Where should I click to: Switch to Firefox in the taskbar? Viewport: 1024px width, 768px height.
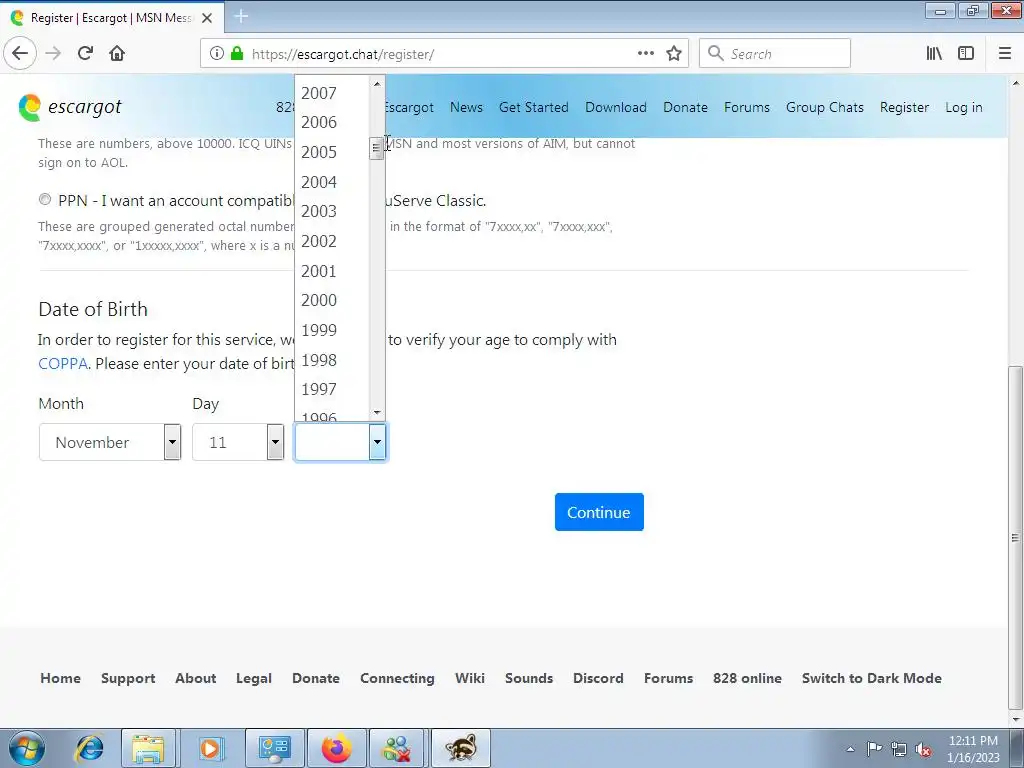336,748
